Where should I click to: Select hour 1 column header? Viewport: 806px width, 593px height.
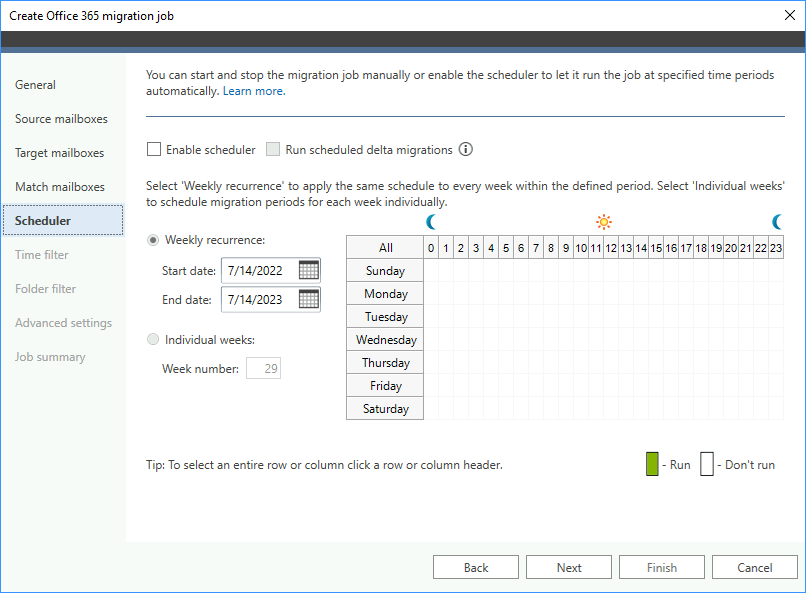(446, 248)
